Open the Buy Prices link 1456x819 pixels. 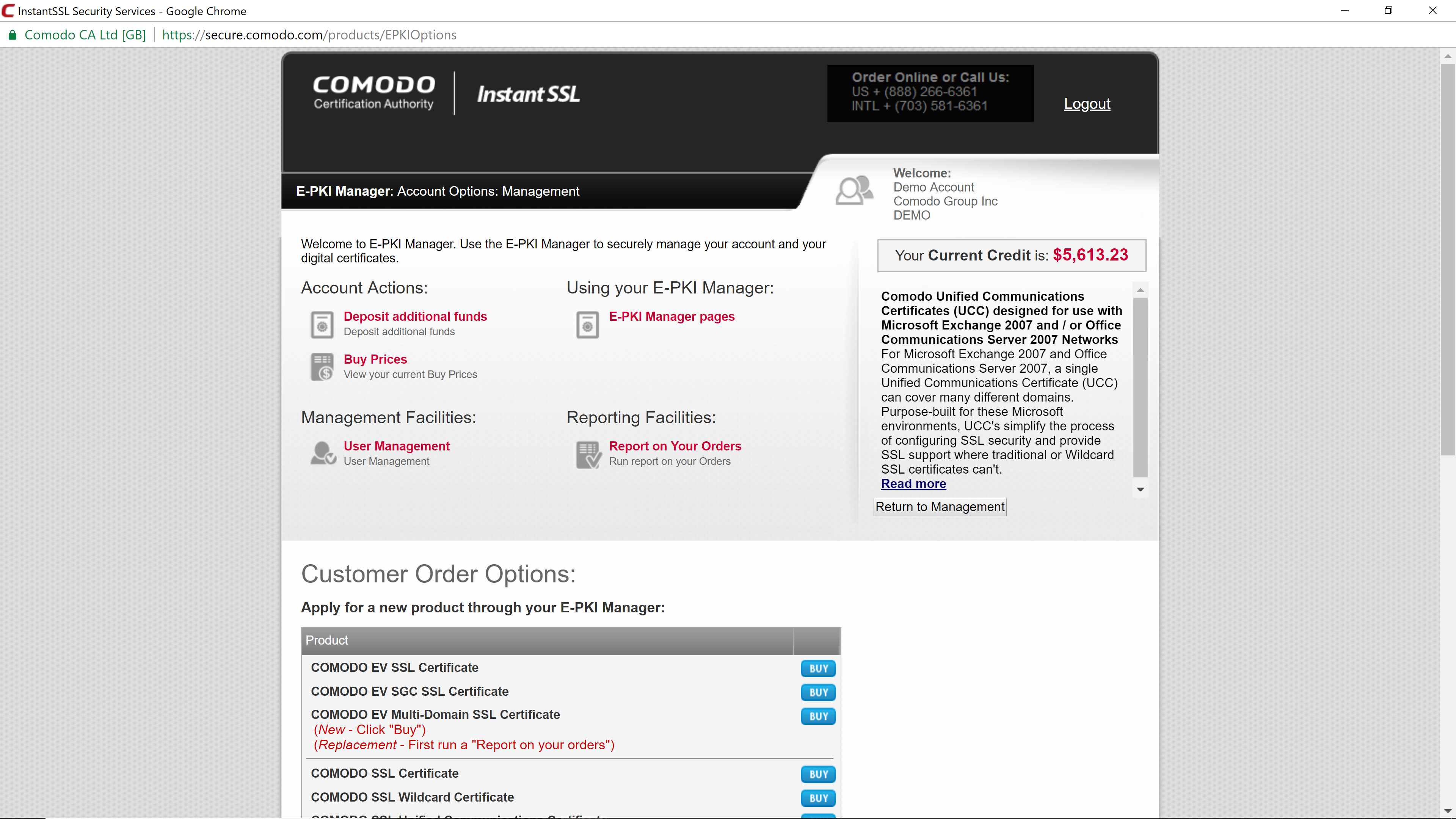[x=375, y=359]
